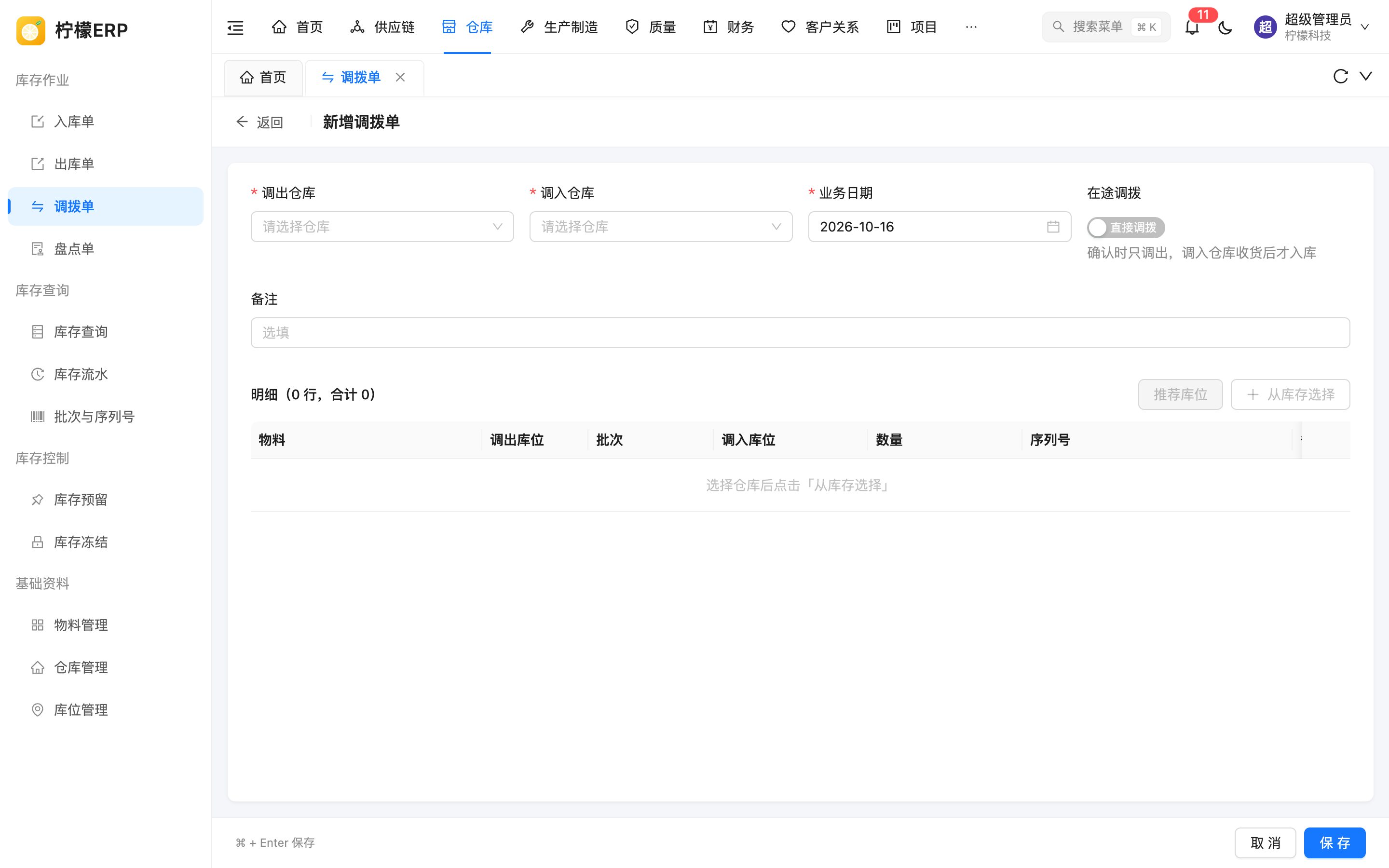Expand the tab bar options chevron

click(1366, 76)
